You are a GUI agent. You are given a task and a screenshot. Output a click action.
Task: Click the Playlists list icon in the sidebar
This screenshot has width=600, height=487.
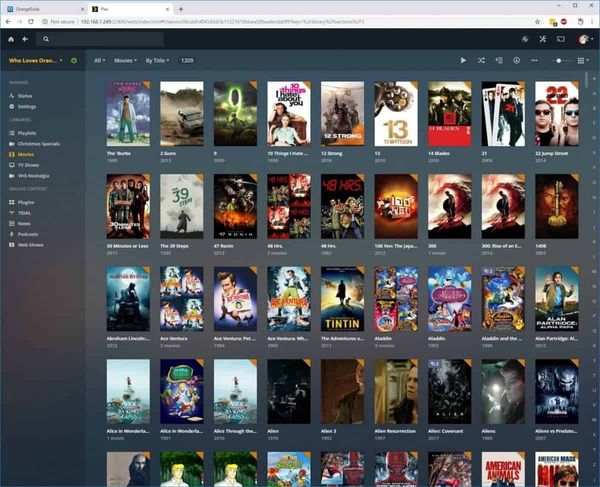tap(11, 133)
